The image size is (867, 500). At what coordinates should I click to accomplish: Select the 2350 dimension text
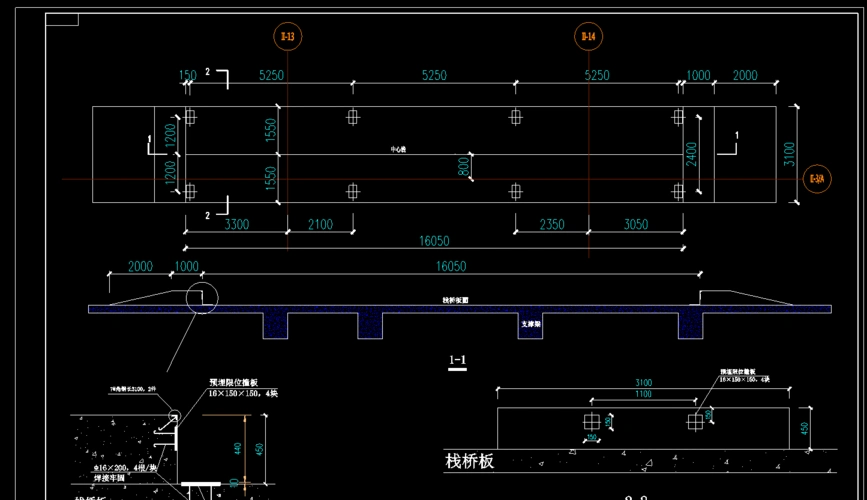(x=551, y=225)
